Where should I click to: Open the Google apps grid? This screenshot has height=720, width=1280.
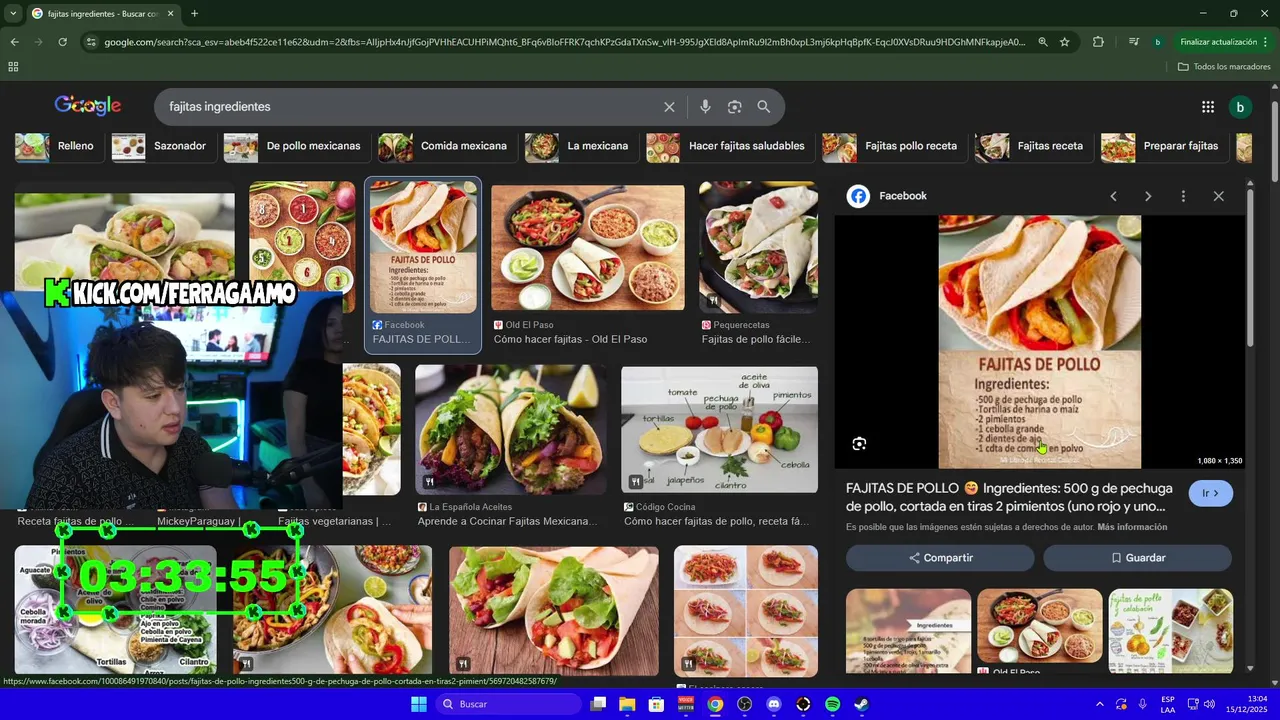click(1208, 107)
